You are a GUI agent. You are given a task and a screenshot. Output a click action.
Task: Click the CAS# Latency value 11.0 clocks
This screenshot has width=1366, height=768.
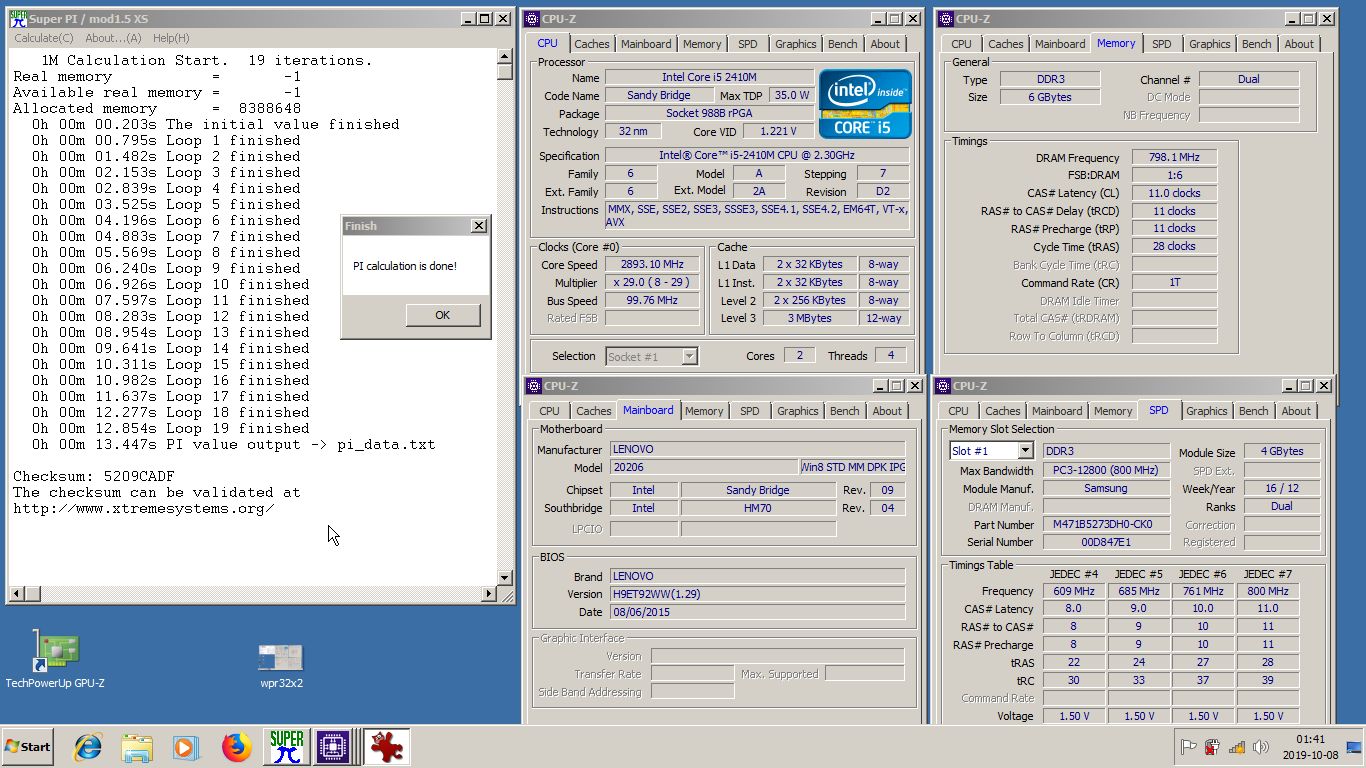(x=1174, y=193)
